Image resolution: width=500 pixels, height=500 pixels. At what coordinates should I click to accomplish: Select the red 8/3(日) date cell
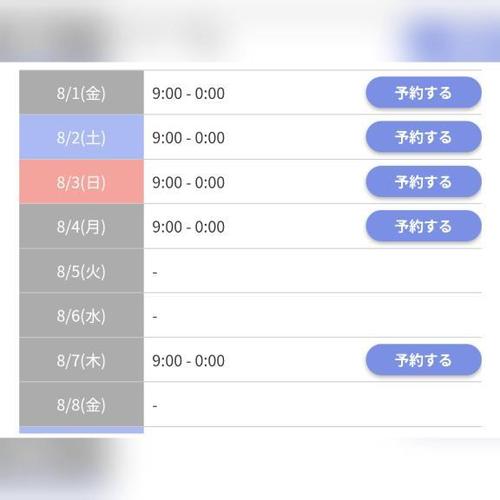[x=81, y=182]
